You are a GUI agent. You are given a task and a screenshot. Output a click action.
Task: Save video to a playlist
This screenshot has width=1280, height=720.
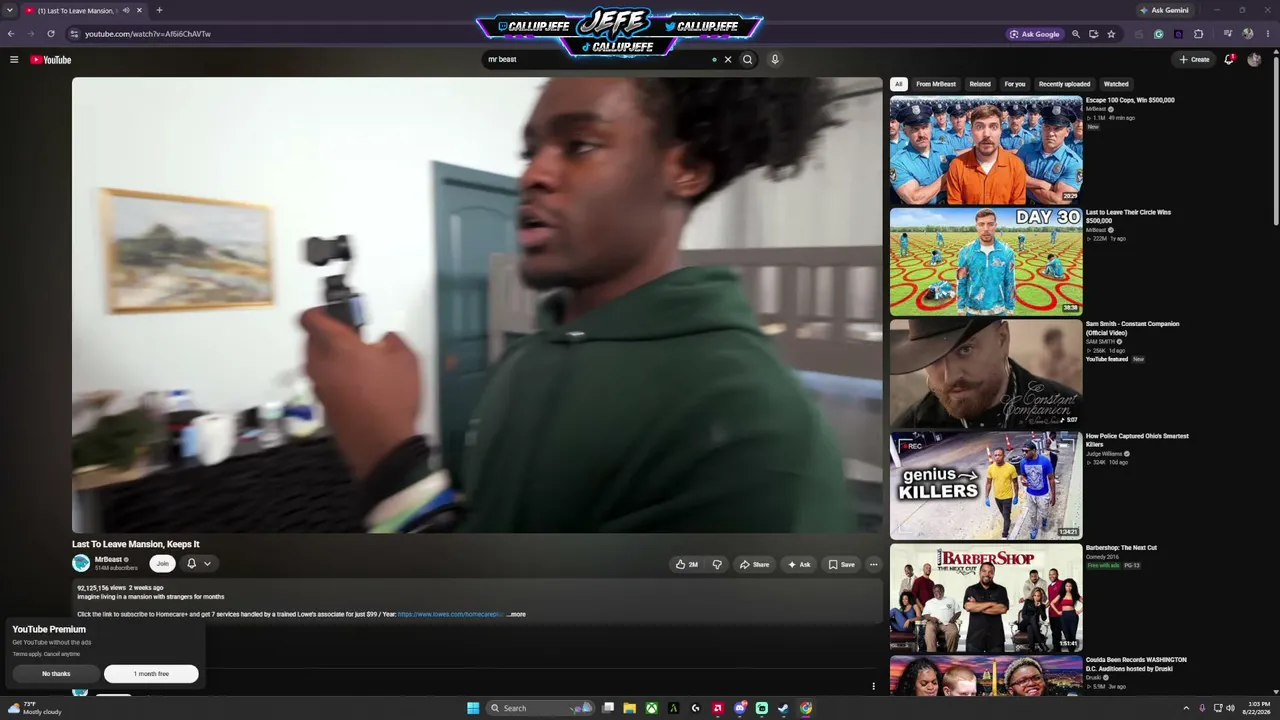tap(841, 565)
